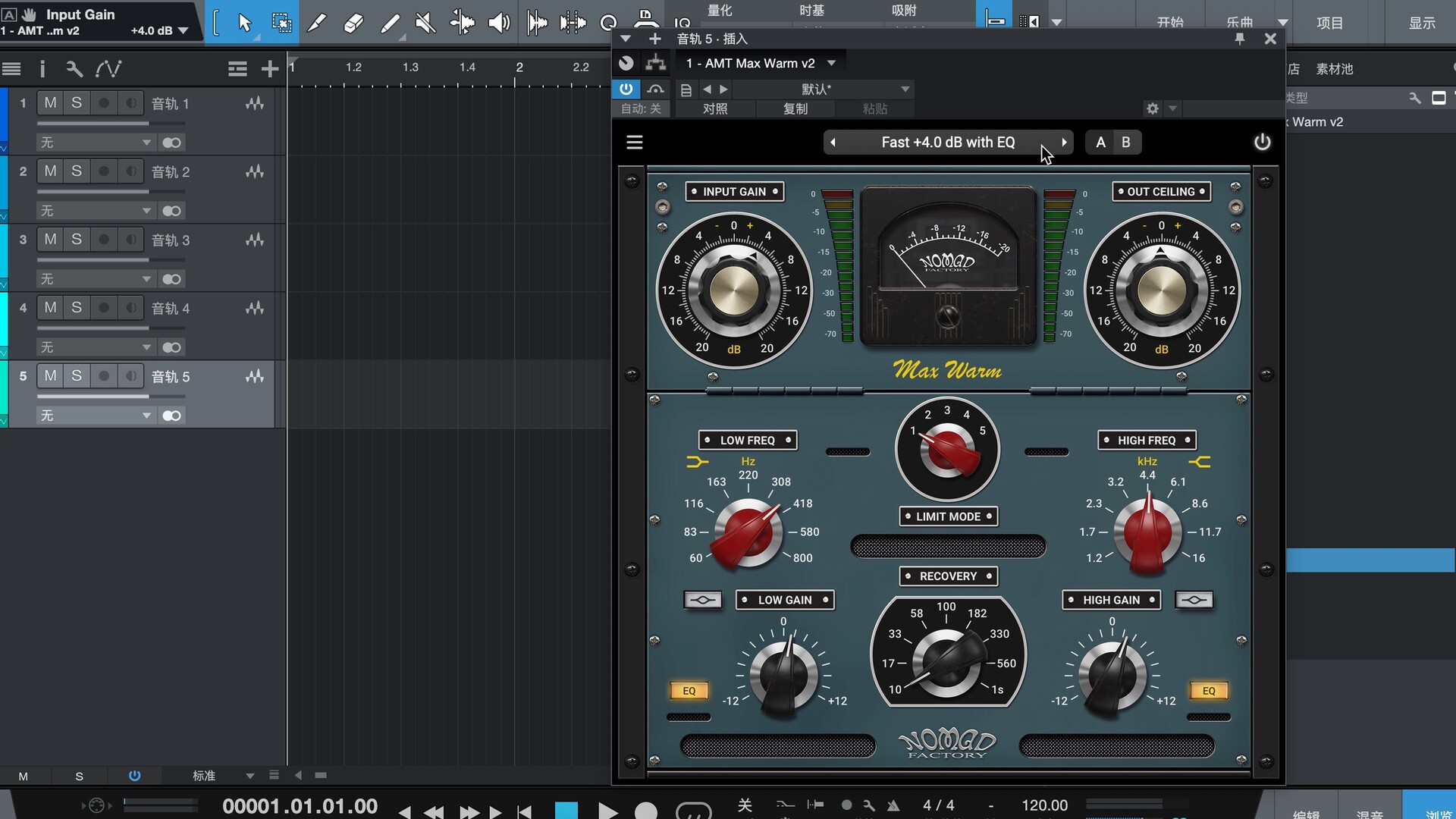Enable the low band EQ button
The height and width of the screenshot is (819, 1456).
click(689, 691)
